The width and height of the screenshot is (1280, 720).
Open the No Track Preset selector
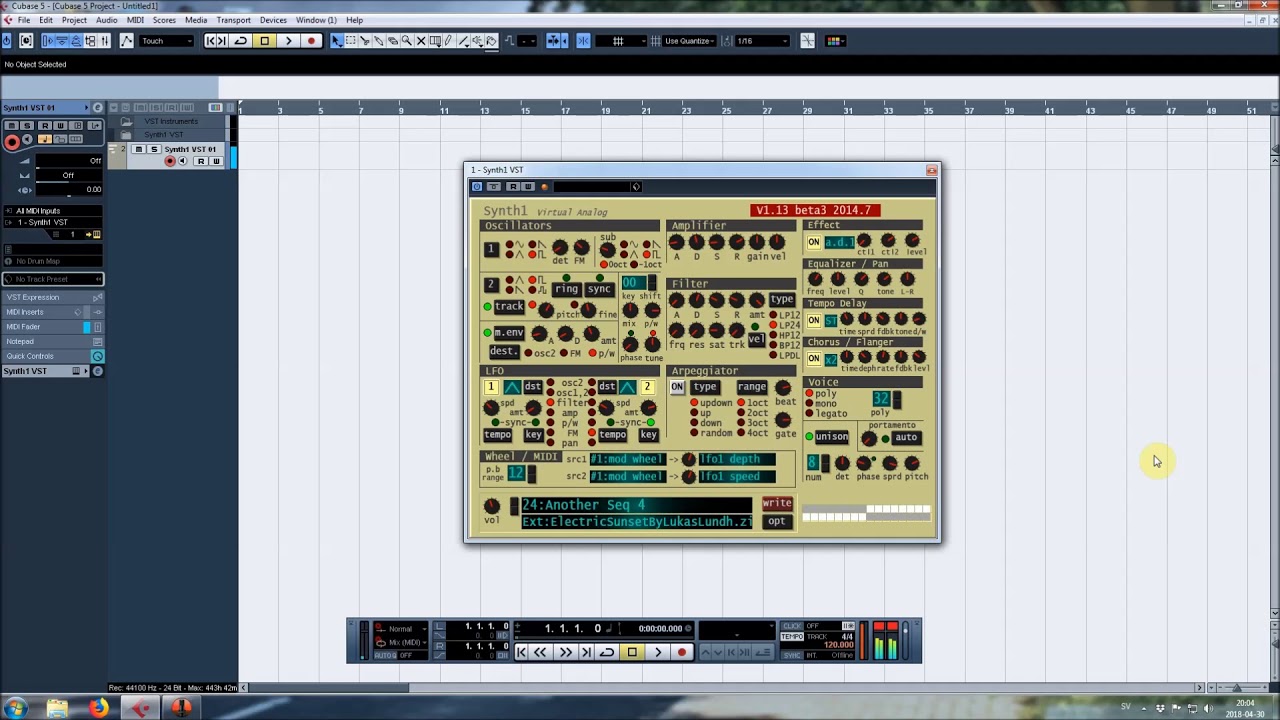click(x=52, y=279)
